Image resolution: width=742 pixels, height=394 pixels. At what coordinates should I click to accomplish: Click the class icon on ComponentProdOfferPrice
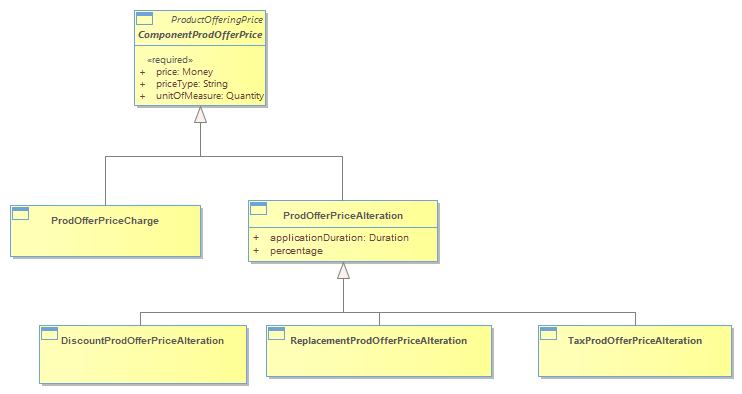pos(144,18)
